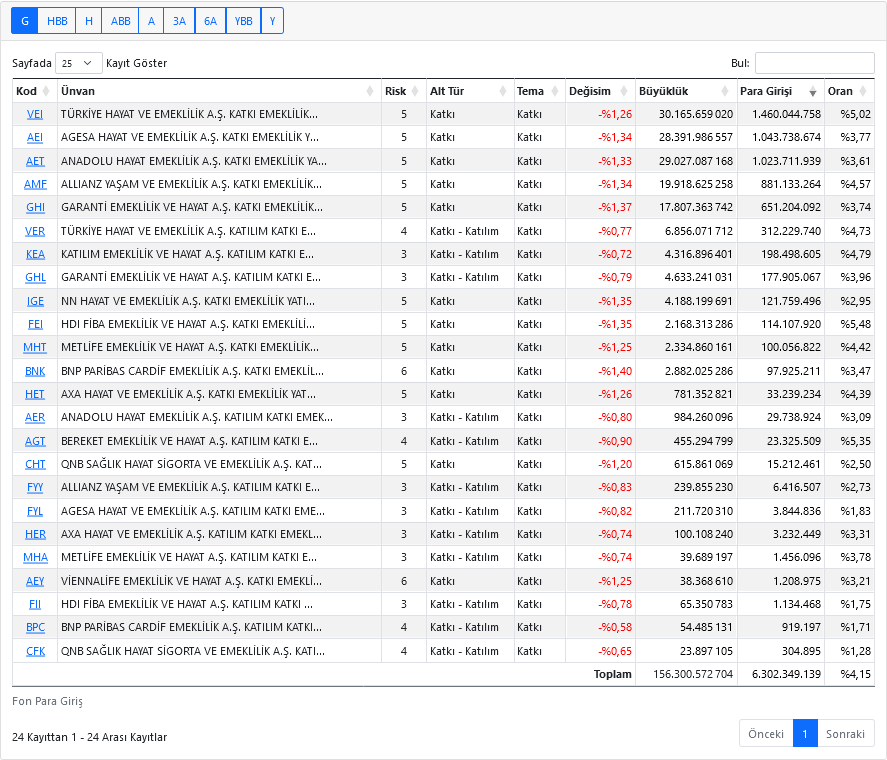Image resolution: width=887 pixels, height=760 pixels.
Task: Click the TÜRKİYE HAYAT title in the VEI row
Action: tap(190, 114)
